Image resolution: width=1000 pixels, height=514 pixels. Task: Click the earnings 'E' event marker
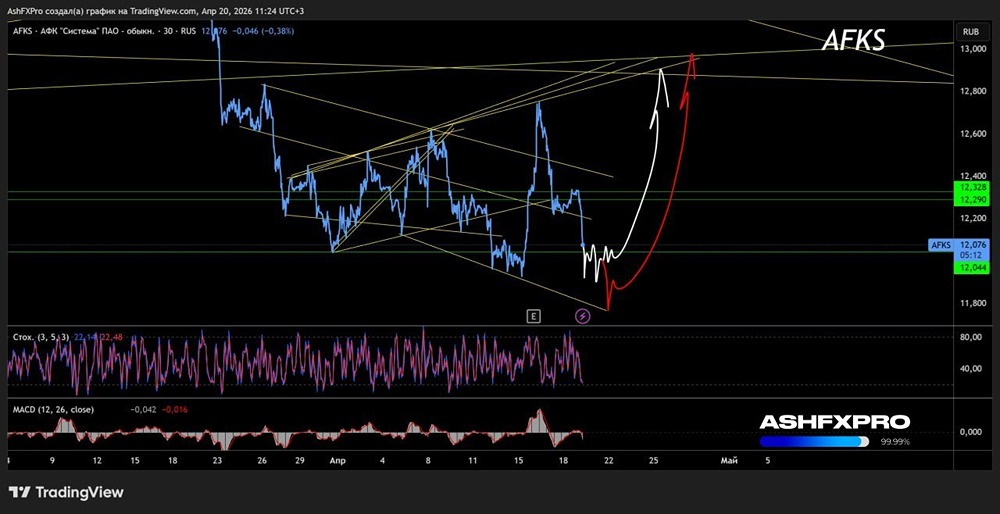[x=533, y=315]
